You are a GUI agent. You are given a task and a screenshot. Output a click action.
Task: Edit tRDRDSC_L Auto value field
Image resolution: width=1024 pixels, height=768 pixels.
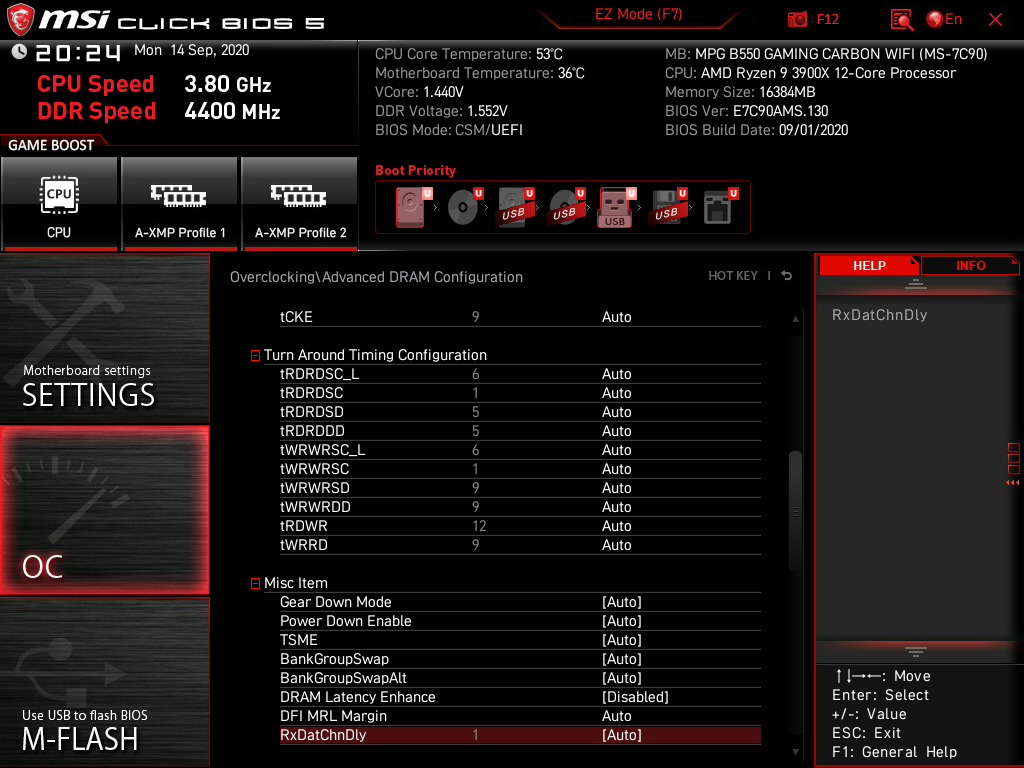pos(616,374)
